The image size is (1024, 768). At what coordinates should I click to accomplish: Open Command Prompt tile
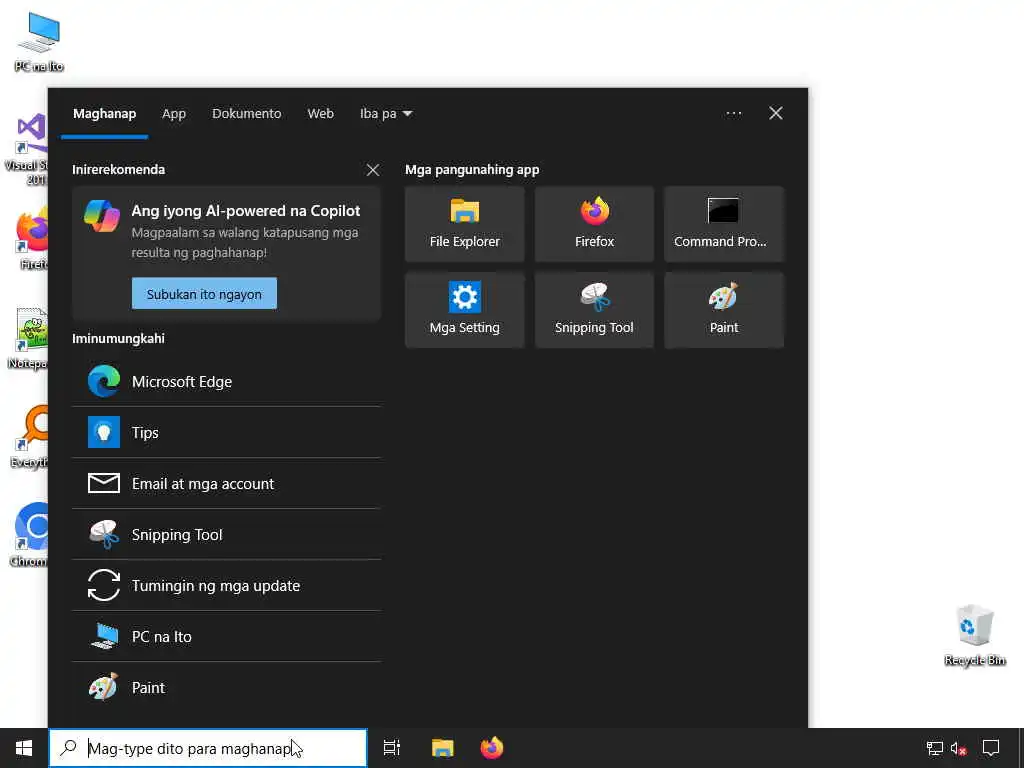(x=724, y=224)
